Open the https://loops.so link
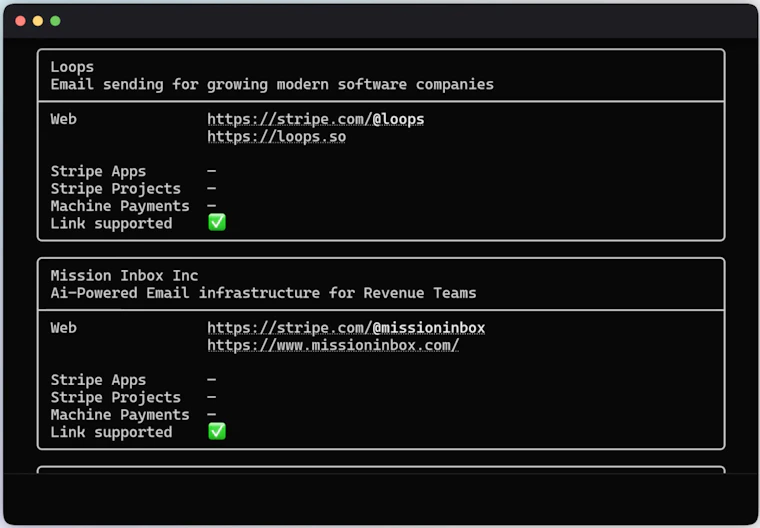The width and height of the screenshot is (760, 528). pos(277,137)
